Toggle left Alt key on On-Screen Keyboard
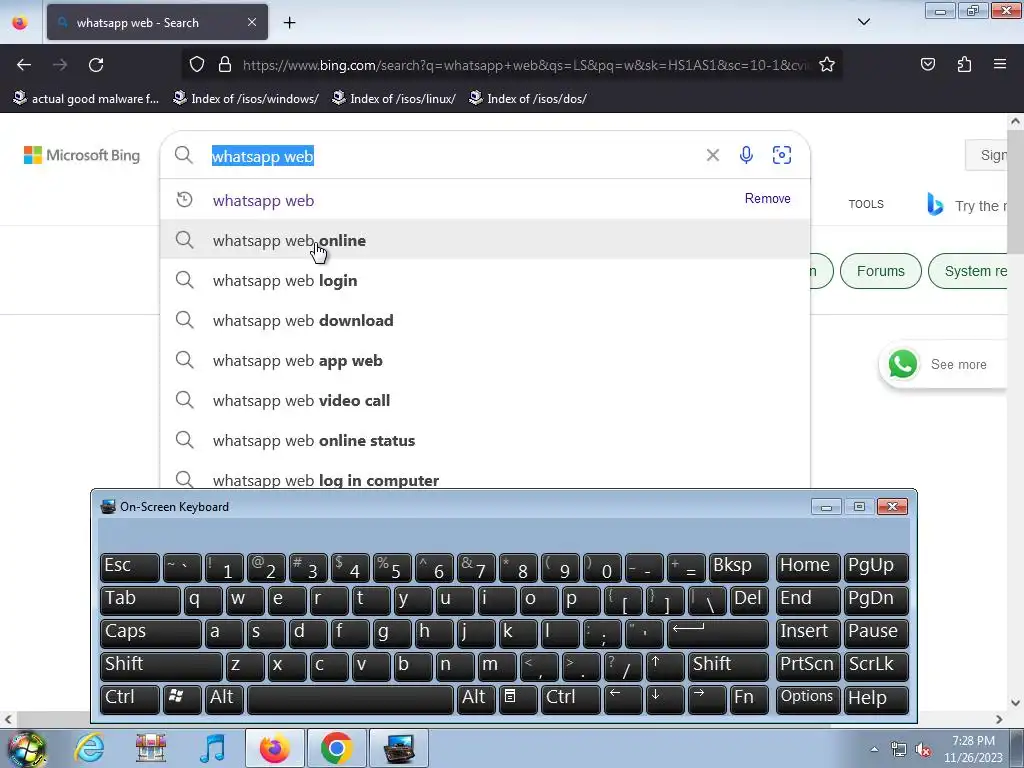 click(x=222, y=698)
